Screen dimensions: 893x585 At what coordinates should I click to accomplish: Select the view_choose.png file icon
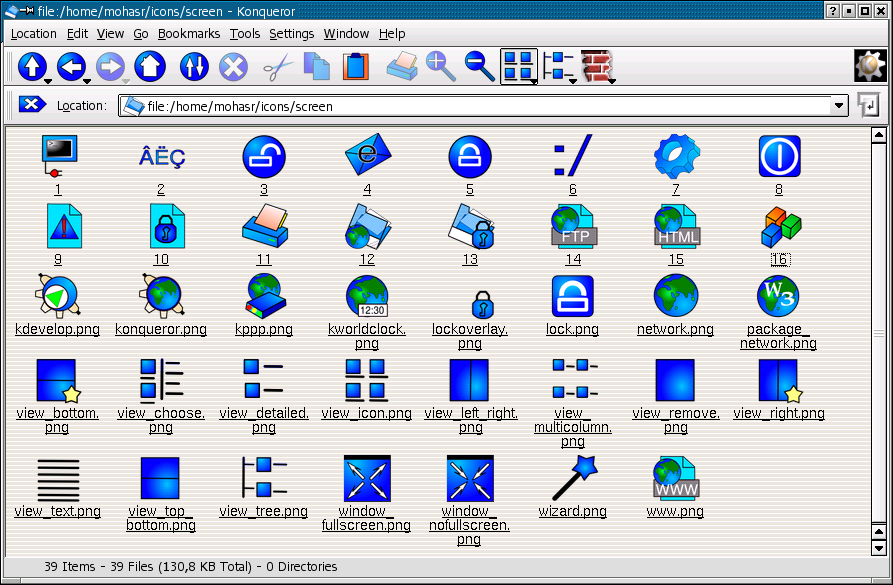(x=161, y=380)
